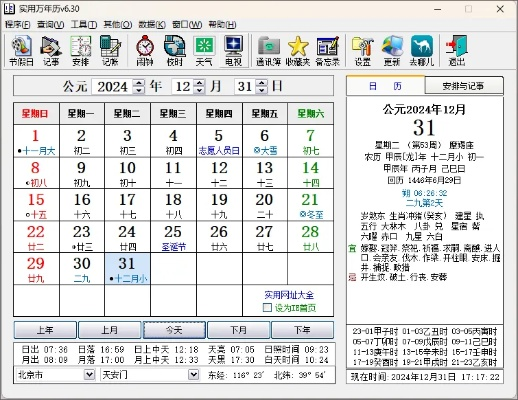Click the 星期日 column header
Screen dimensions: 518x400
click(x=36, y=114)
